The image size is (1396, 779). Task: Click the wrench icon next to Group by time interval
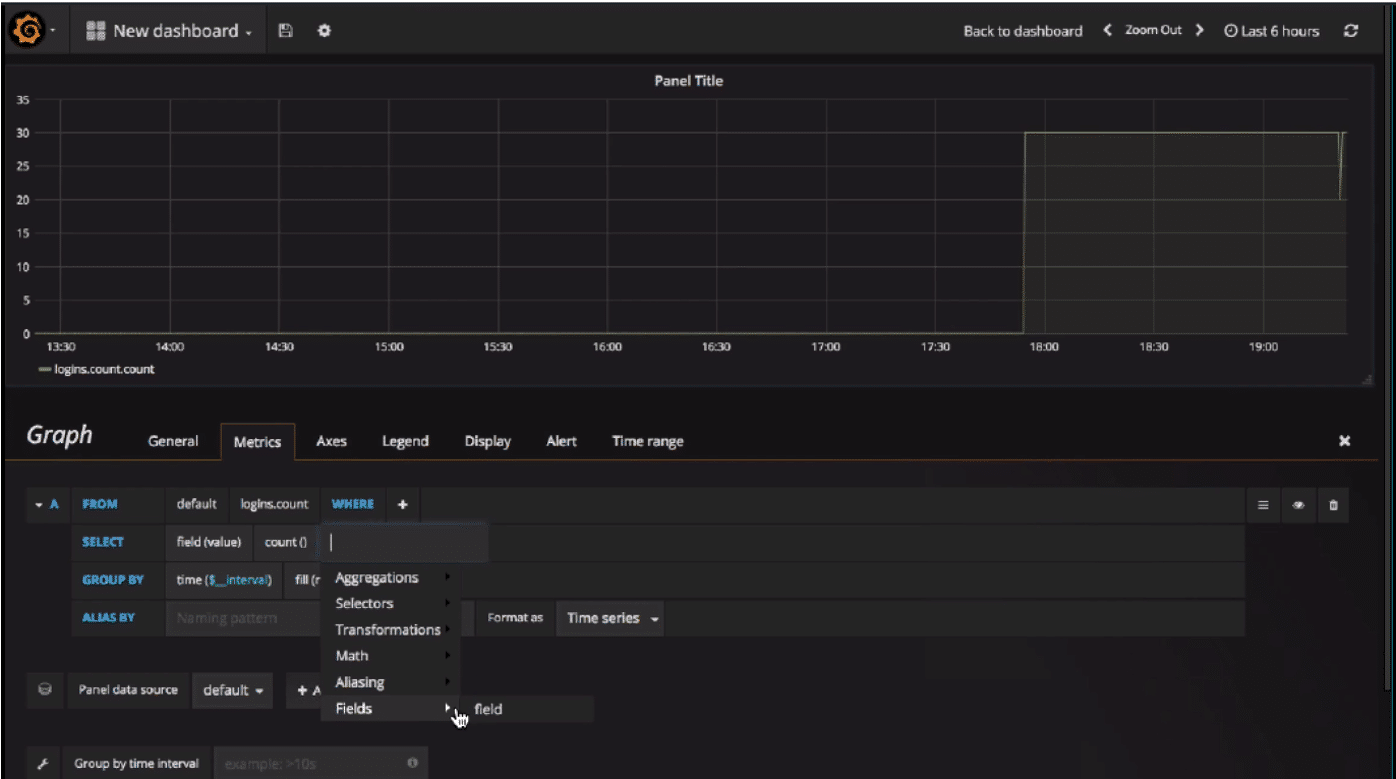click(x=44, y=762)
